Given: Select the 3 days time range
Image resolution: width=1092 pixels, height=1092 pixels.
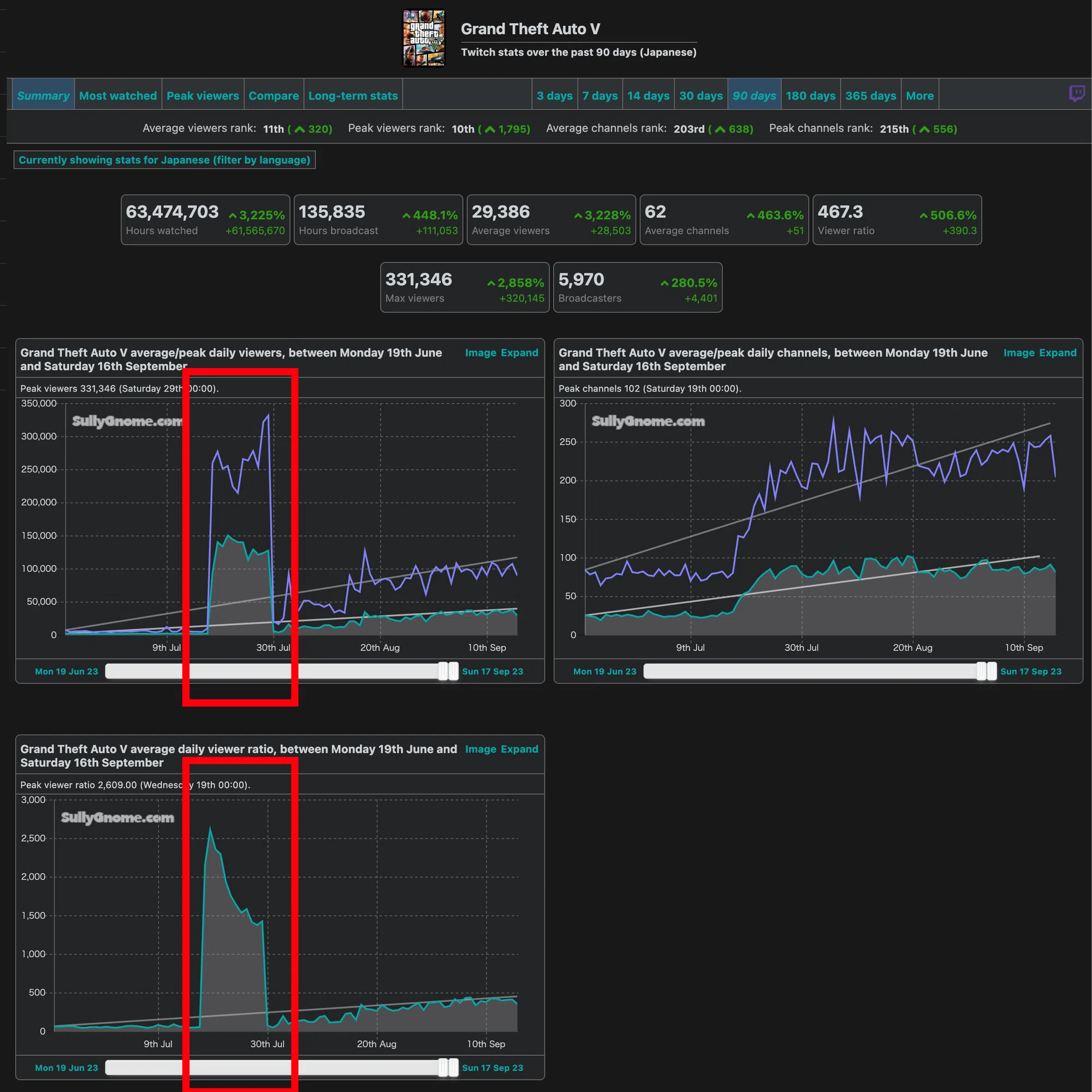Looking at the screenshot, I should tap(555, 96).
